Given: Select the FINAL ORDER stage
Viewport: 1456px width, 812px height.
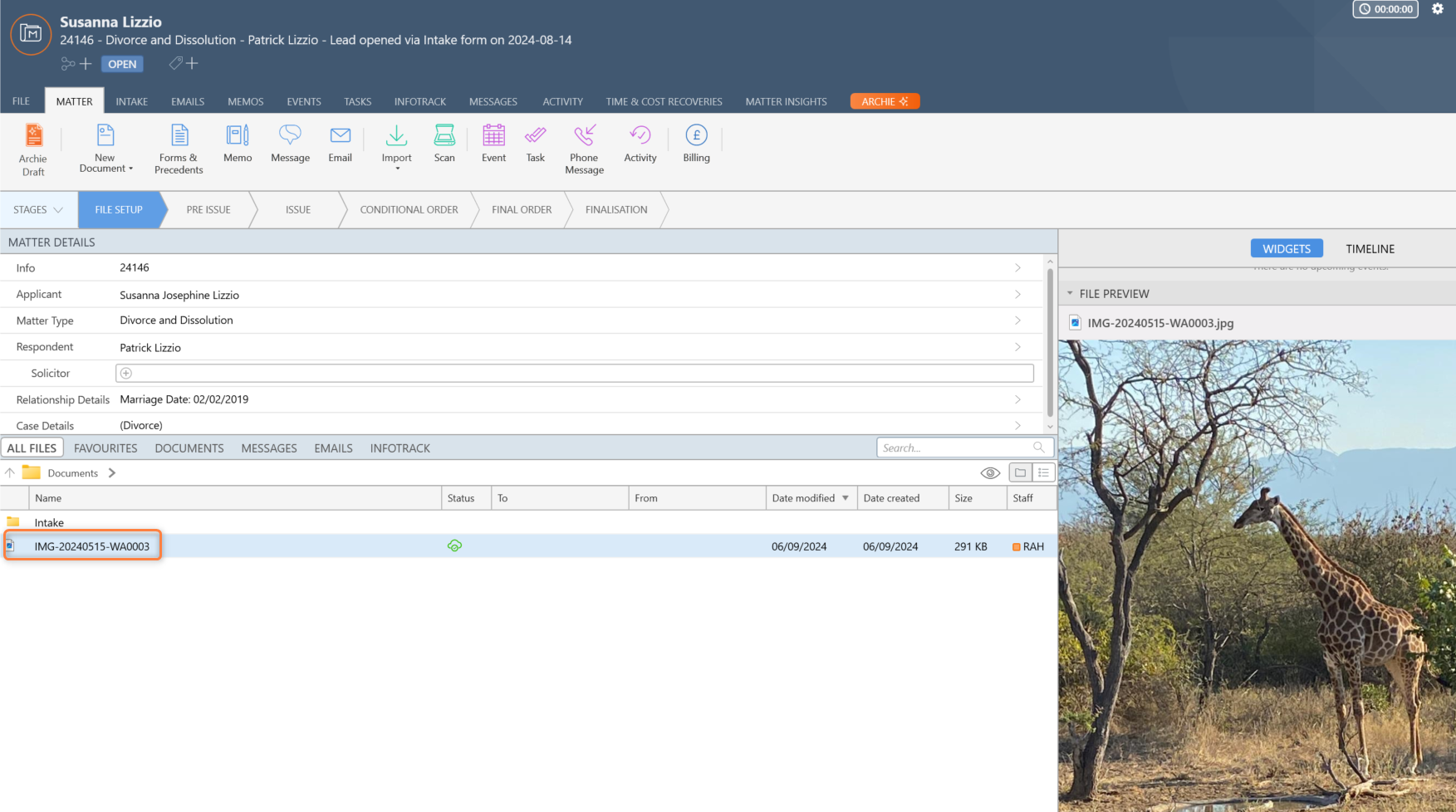Looking at the screenshot, I should coord(522,210).
